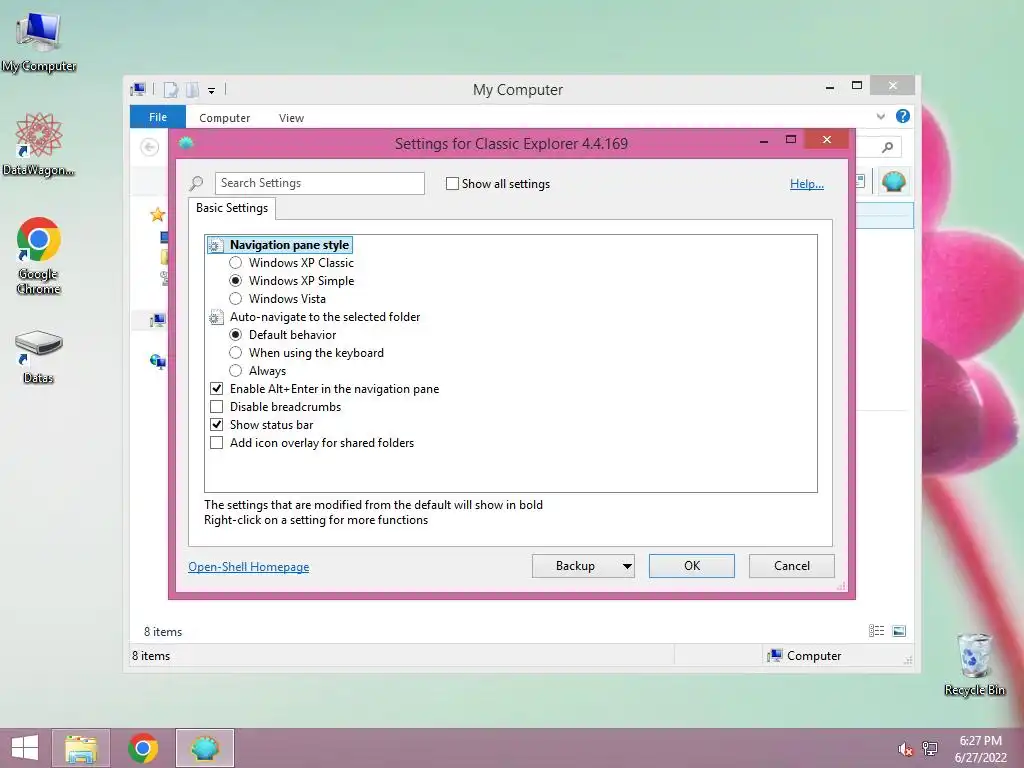Uncheck Enable Alt+Enter in navigation pane
The height and width of the screenshot is (768, 1024).
217,389
